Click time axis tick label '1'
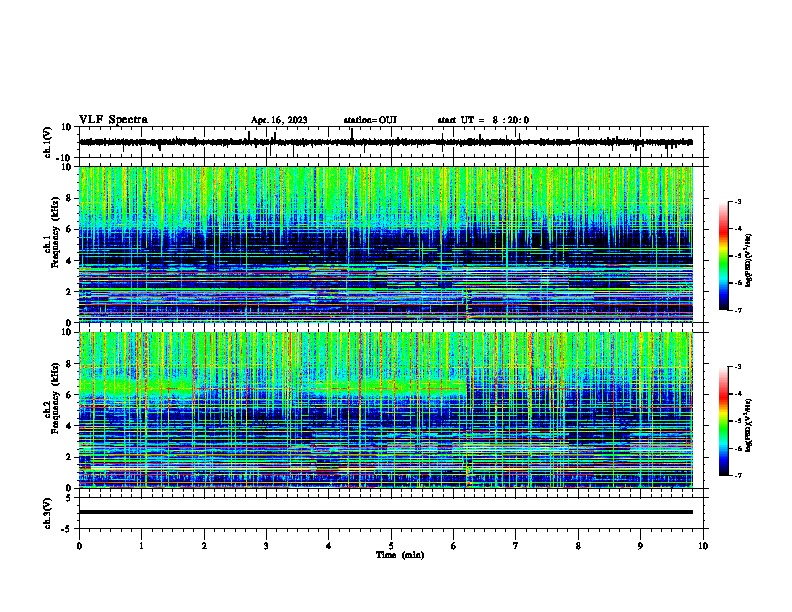The width and height of the screenshot is (792, 612). click(x=142, y=546)
